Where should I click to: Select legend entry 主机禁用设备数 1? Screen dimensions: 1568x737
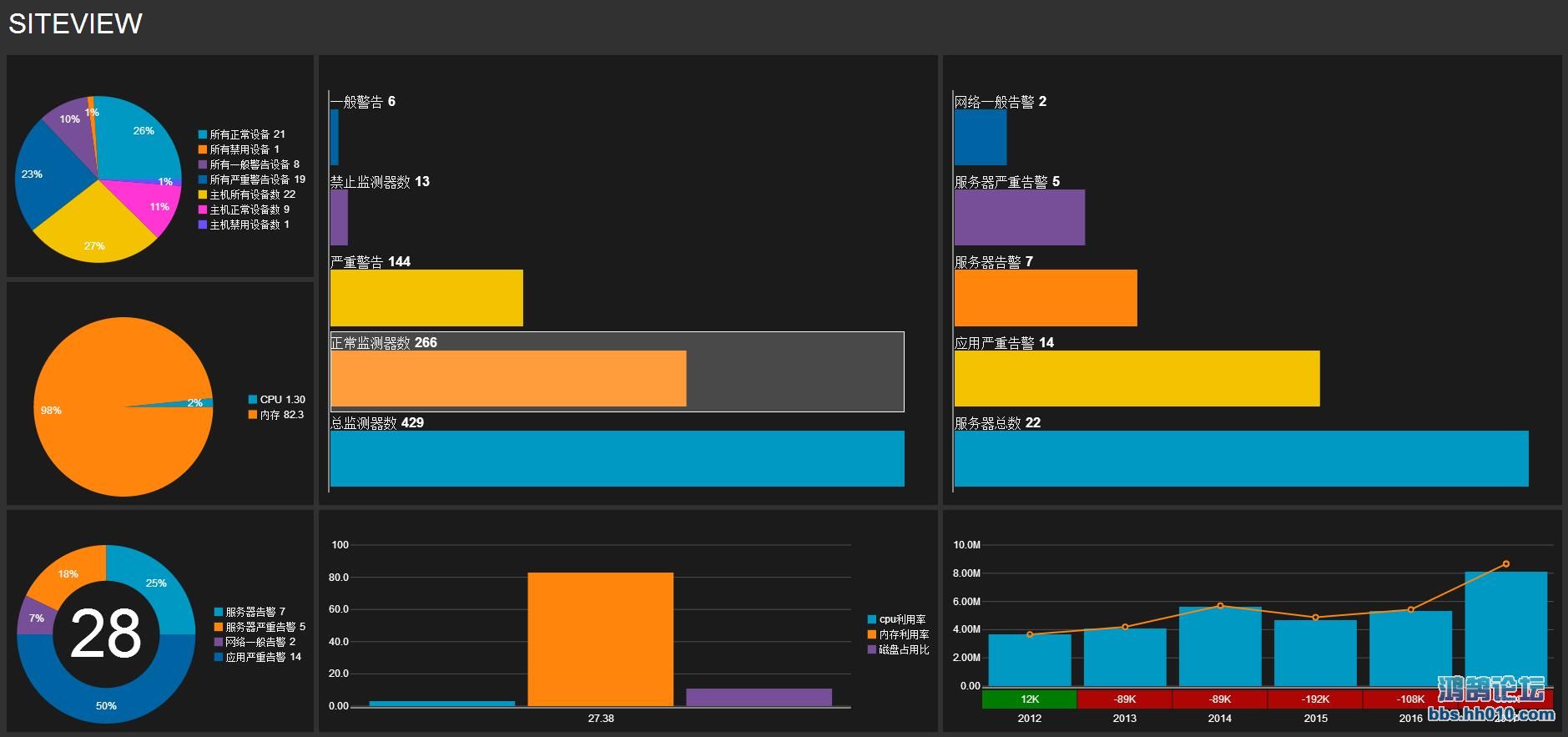244,225
